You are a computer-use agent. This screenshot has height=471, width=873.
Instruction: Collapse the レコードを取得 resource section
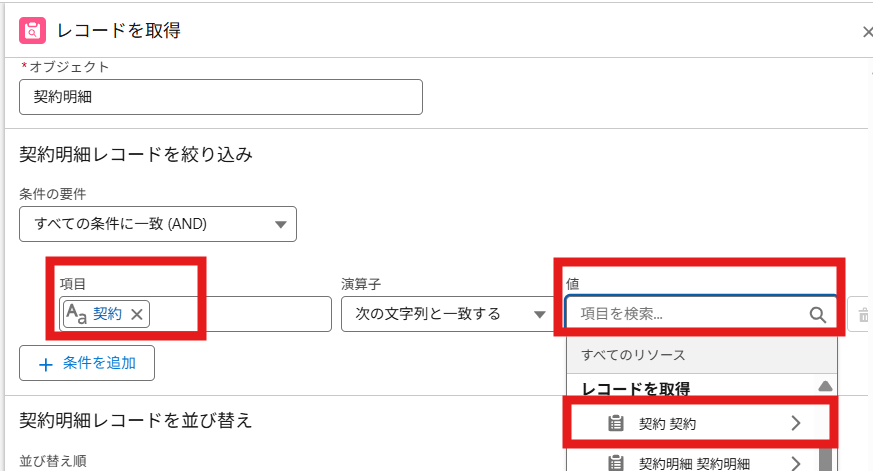pos(824,387)
